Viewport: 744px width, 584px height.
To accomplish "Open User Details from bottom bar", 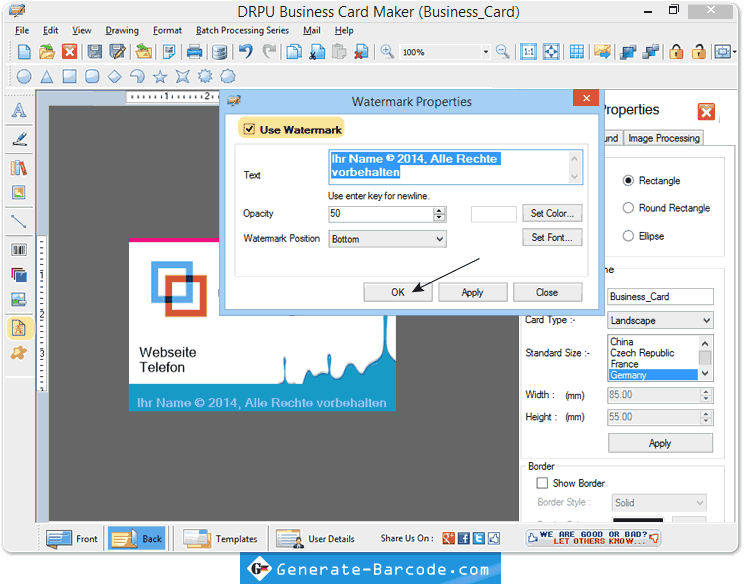I will [x=316, y=539].
